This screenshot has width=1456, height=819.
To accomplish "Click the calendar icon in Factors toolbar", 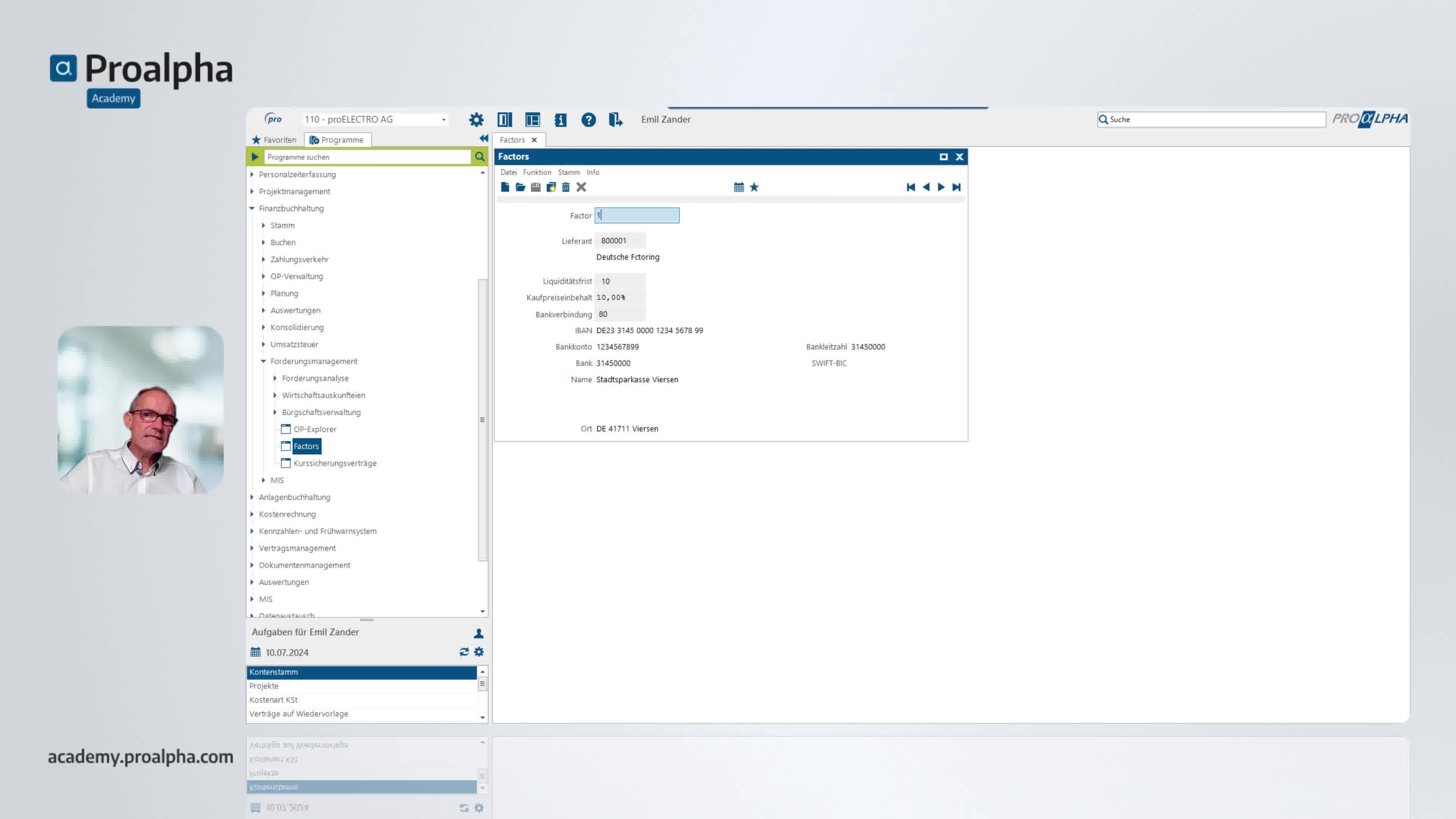I will (739, 187).
